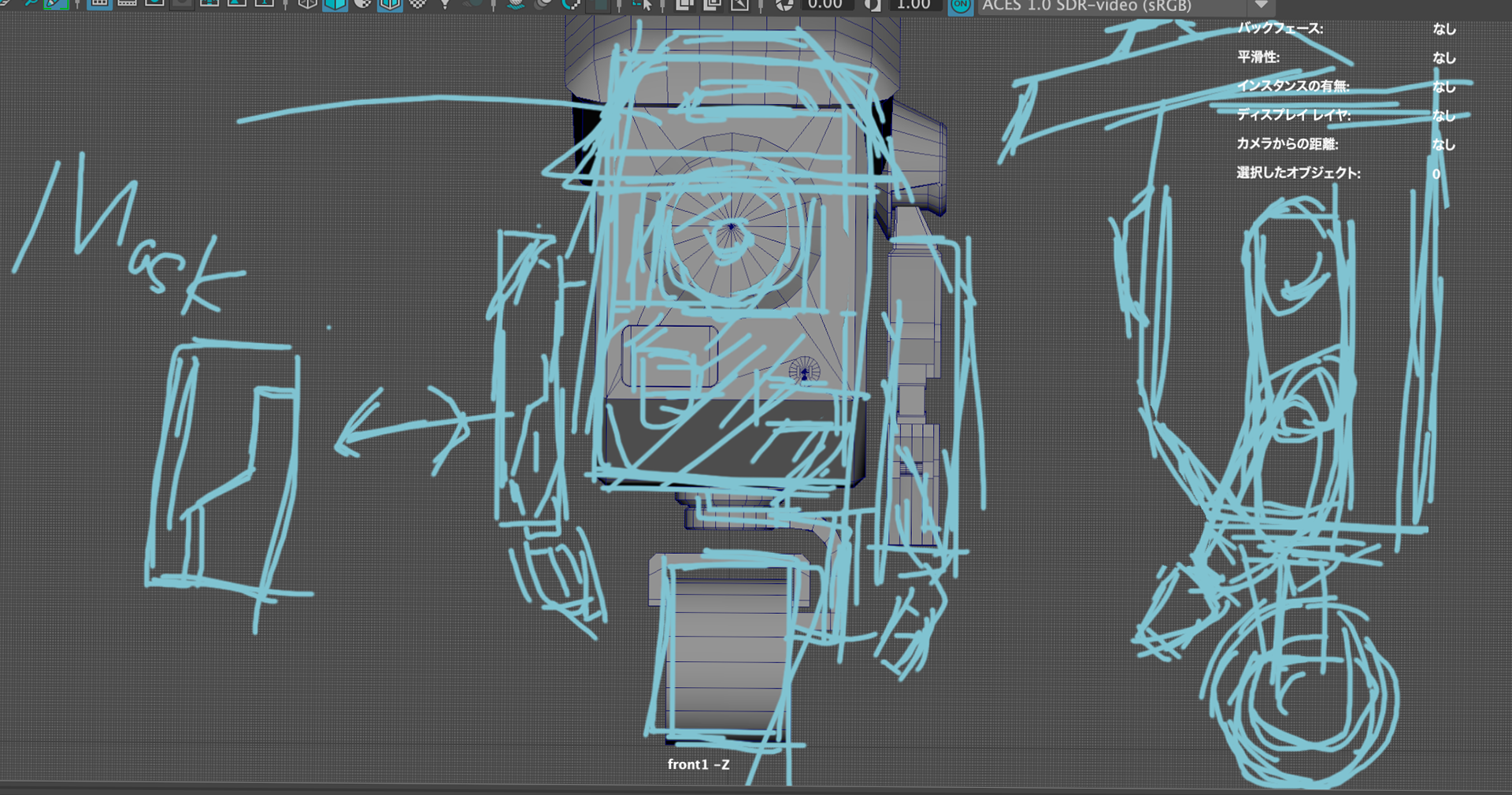Screen dimensions: 1512x795
Task: Toggle multisample anti-aliasing icon
Action: (571, 4)
